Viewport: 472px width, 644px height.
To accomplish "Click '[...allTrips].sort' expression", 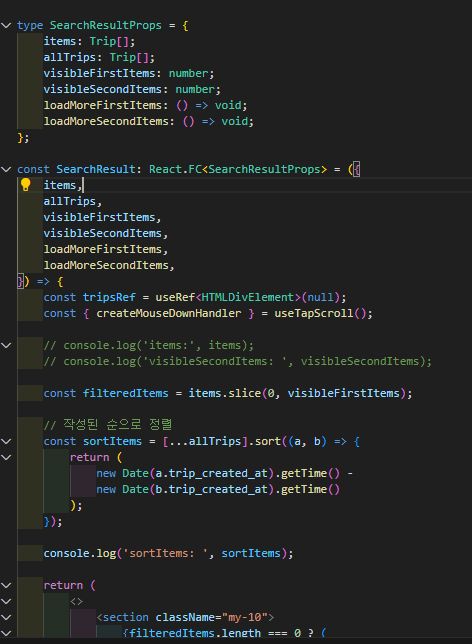I will 221,442.
